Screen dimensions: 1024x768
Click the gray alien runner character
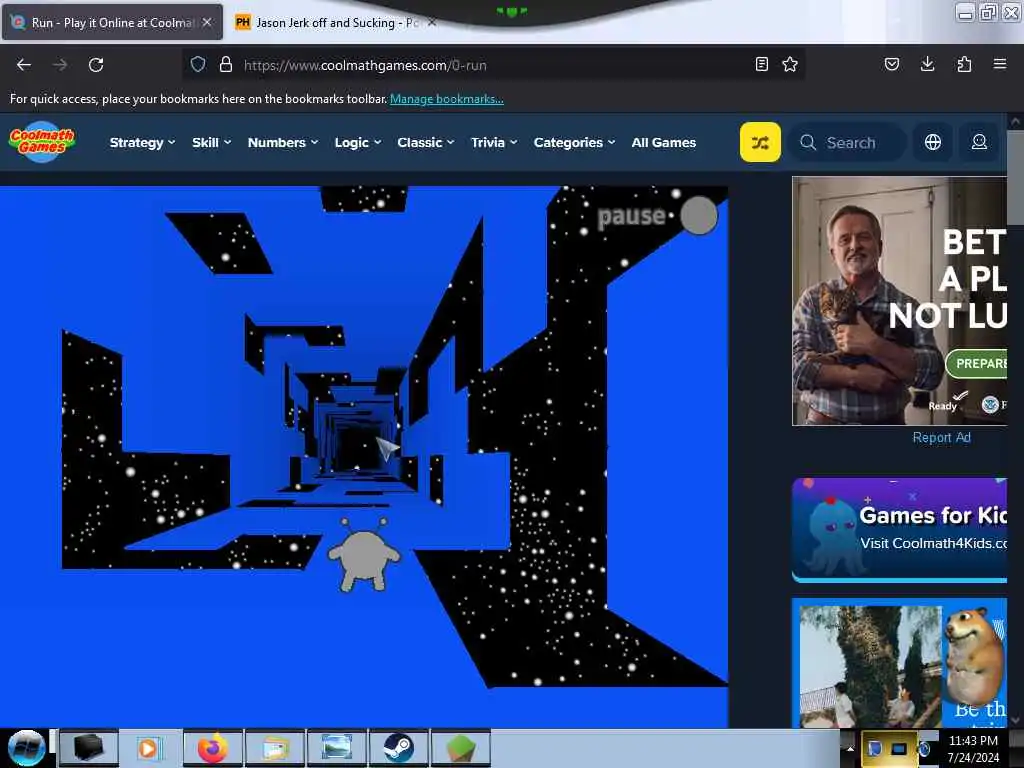tap(364, 555)
